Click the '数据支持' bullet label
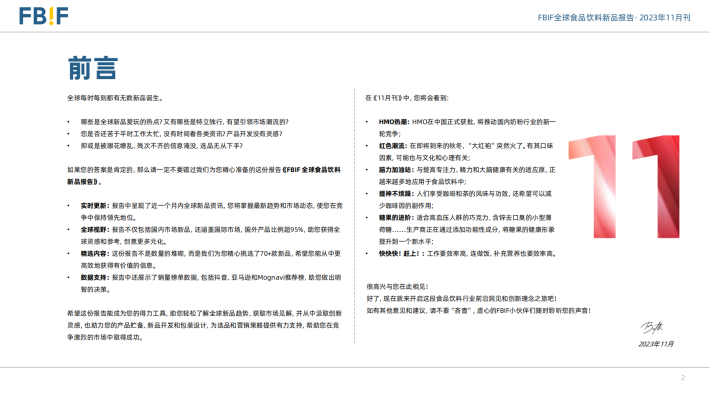The image size is (710, 399). point(95,277)
